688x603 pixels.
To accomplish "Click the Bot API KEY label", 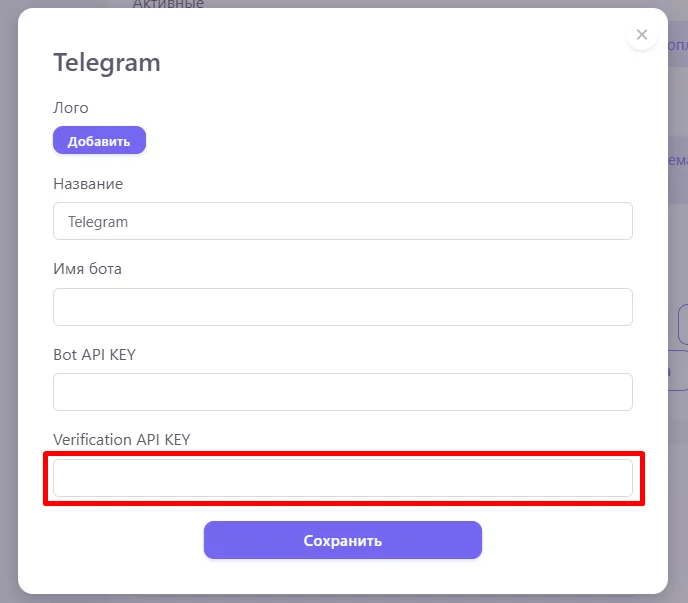I will (94, 355).
